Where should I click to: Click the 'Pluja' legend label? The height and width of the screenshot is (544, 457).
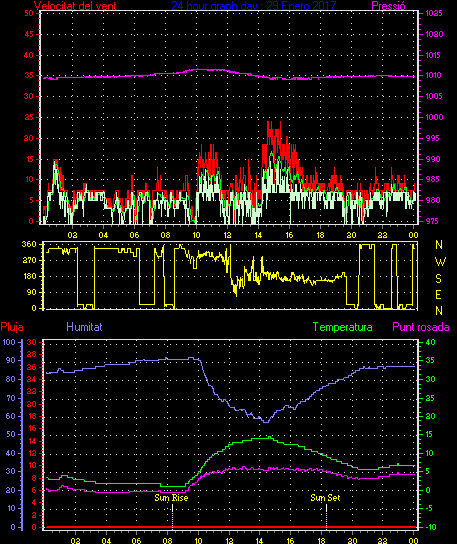12,327
